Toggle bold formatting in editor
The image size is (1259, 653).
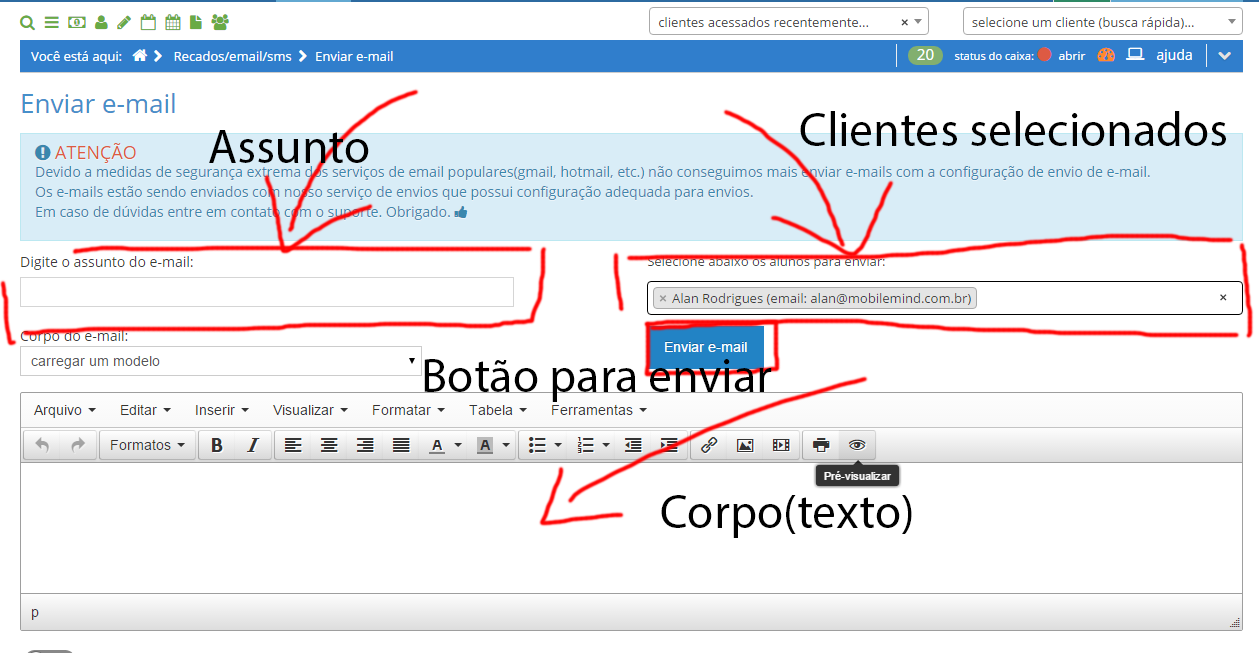click(216, 445)
